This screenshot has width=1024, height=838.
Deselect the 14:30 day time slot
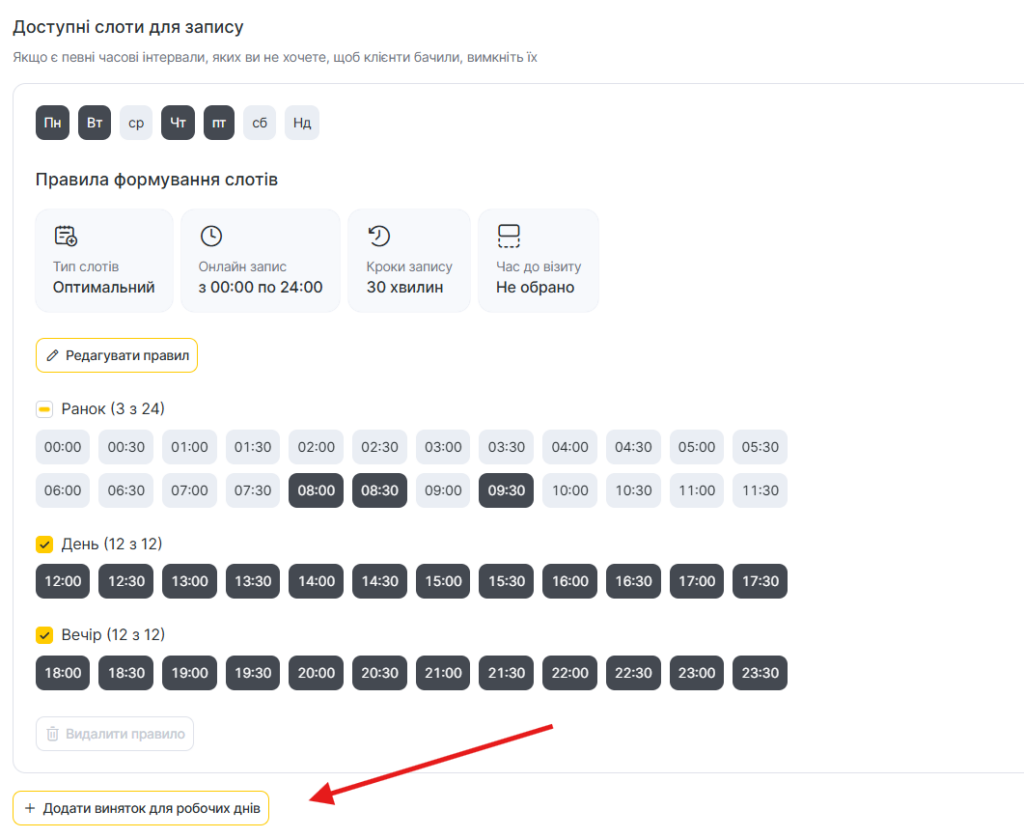(379, 581)
